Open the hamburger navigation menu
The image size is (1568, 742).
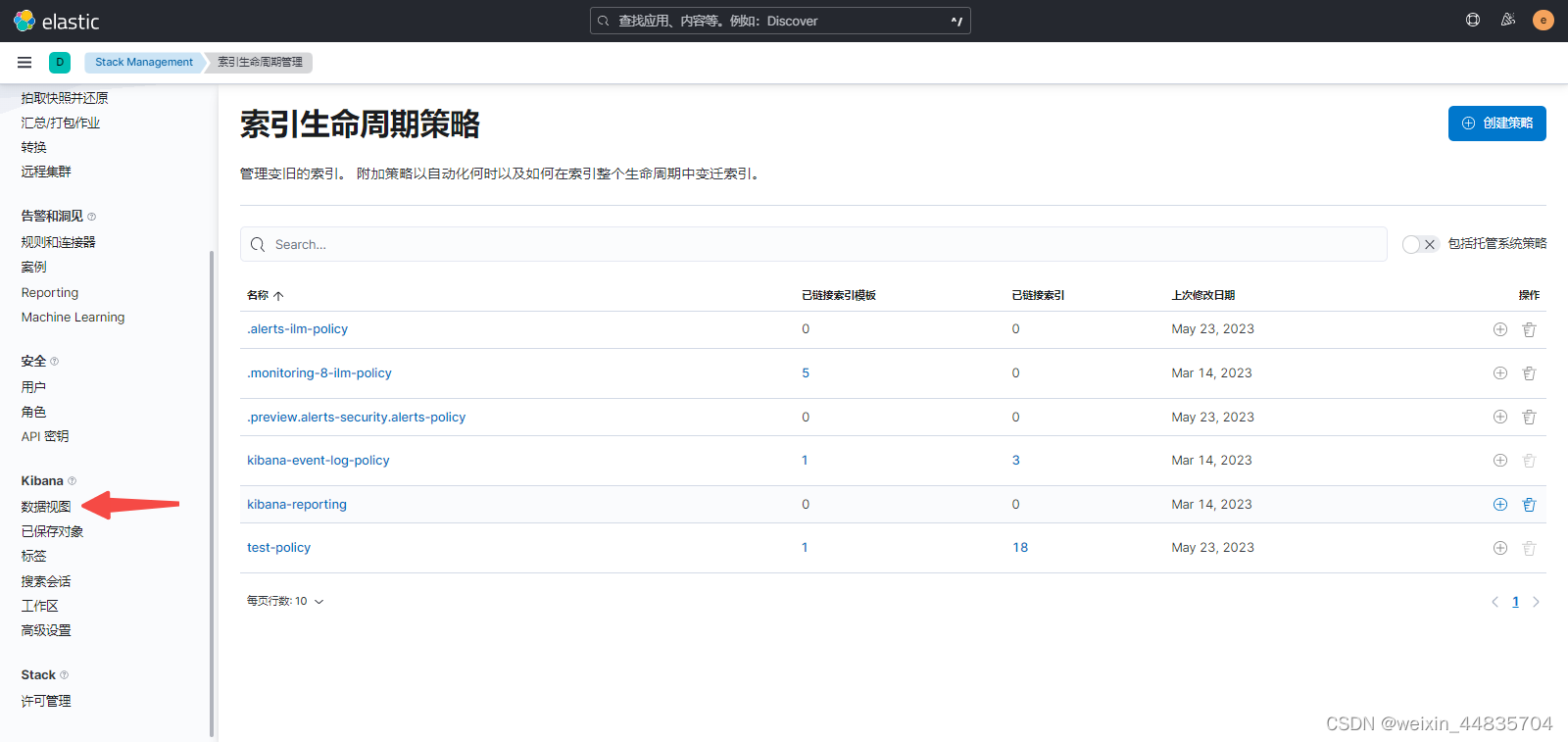click(x=24, y=62)
